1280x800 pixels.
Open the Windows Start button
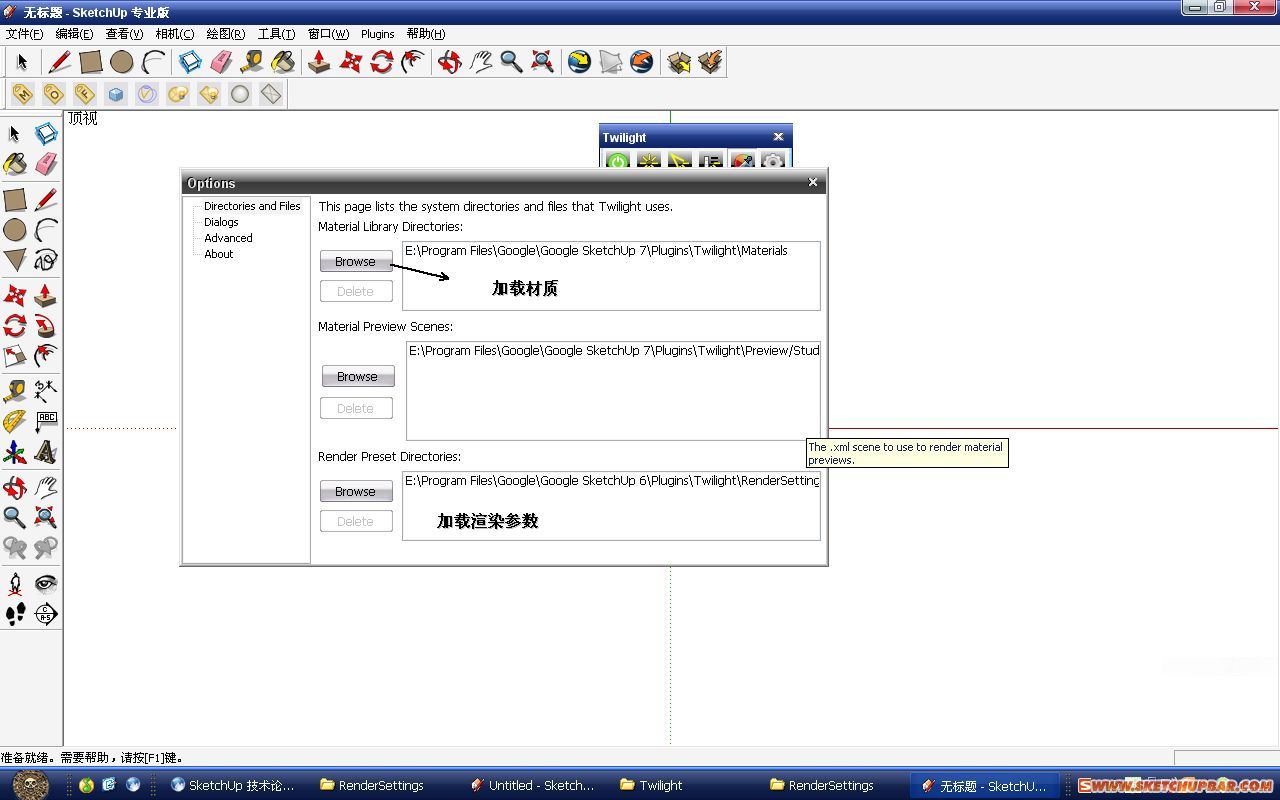click(x=31, y=785)
